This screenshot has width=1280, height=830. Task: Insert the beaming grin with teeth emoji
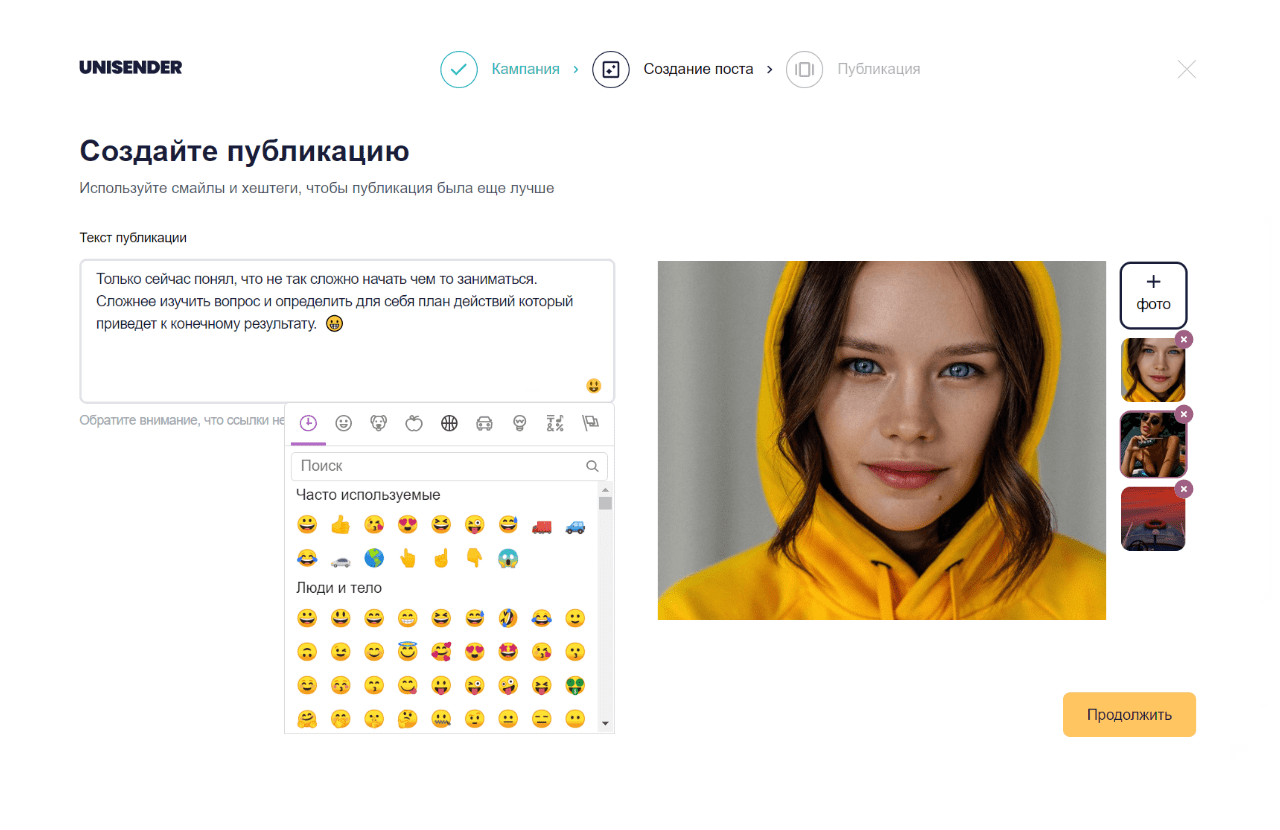tap(407, 618)
